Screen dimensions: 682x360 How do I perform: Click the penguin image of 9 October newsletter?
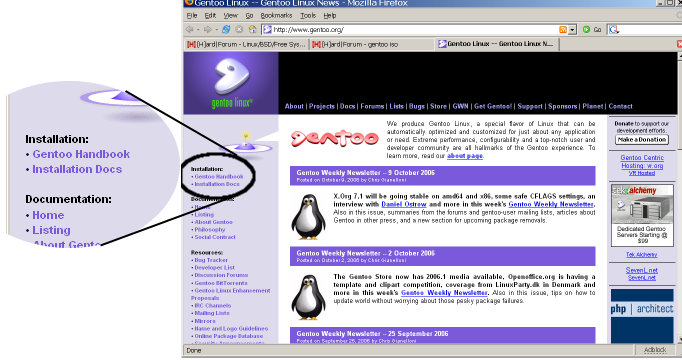[x=308, y=216]
